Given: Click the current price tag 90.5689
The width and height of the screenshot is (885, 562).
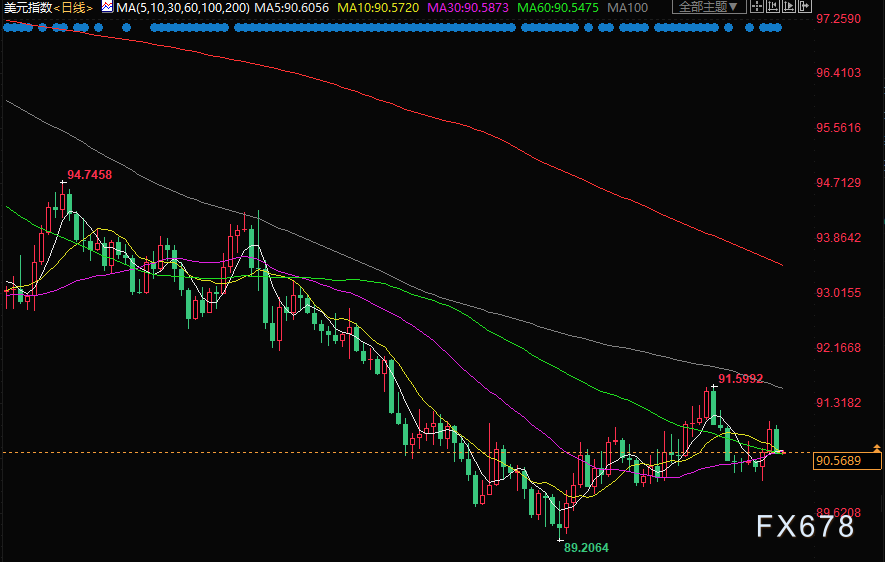Looking at the screenshot, I should (x=847, y=460).
